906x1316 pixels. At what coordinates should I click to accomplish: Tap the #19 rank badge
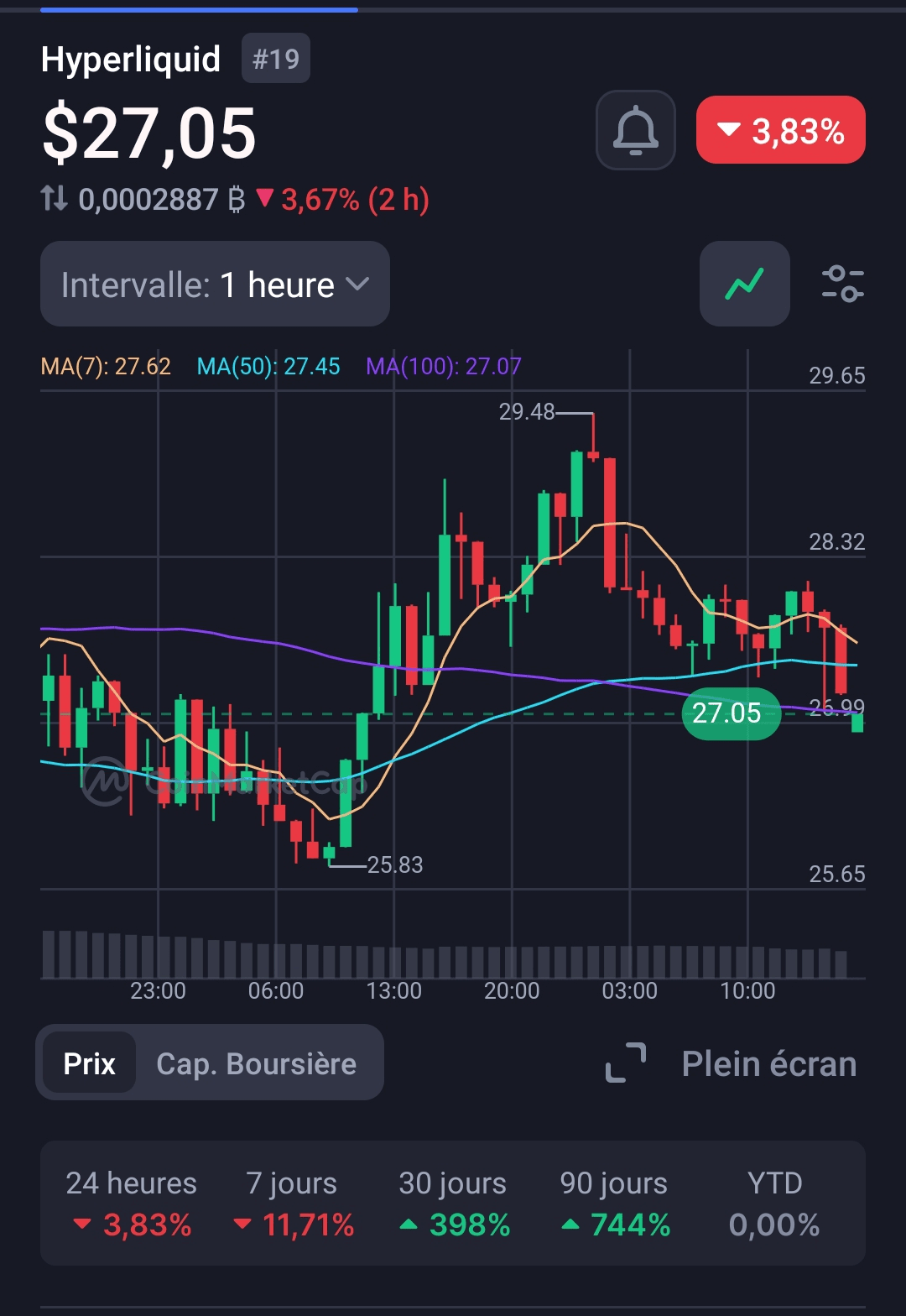[x=276, y=59]
